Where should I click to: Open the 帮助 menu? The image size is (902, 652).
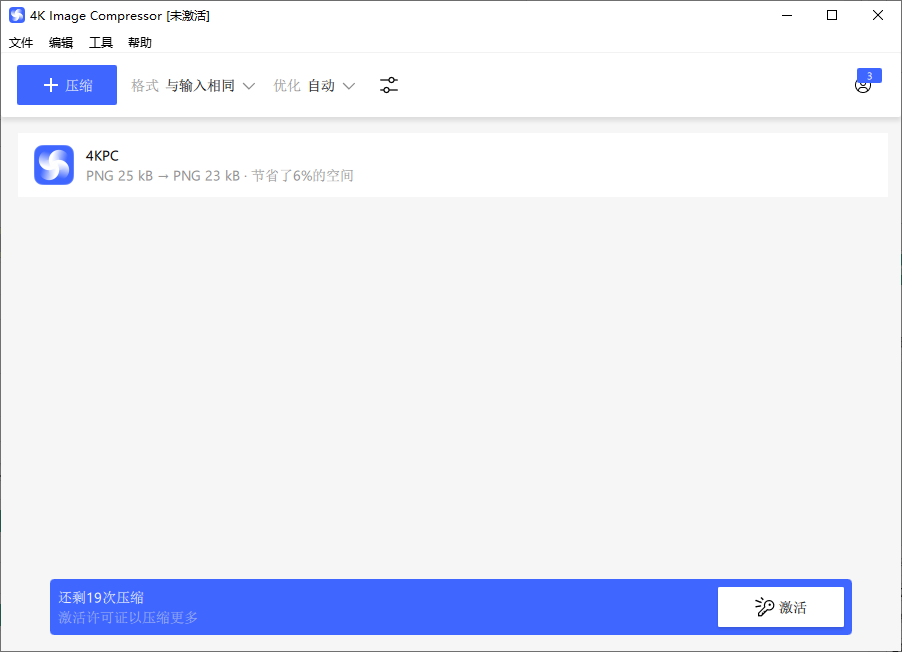click(x=140, y=43)
